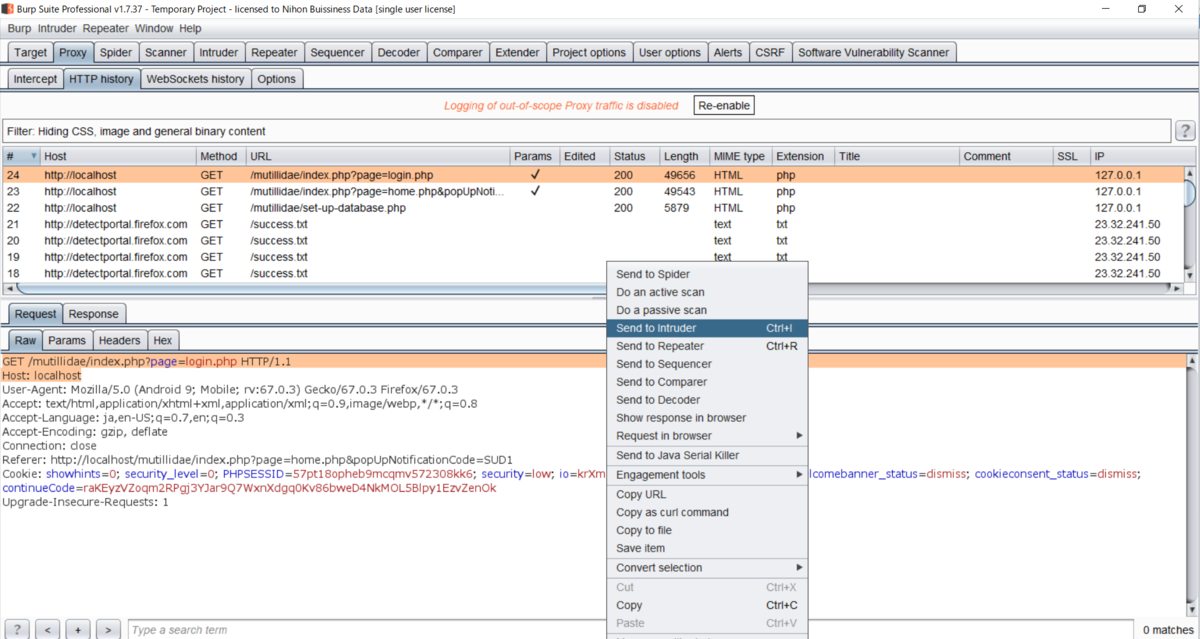
Task: Switch to the WebSockets history sub-tab
Action: (195, 79)
